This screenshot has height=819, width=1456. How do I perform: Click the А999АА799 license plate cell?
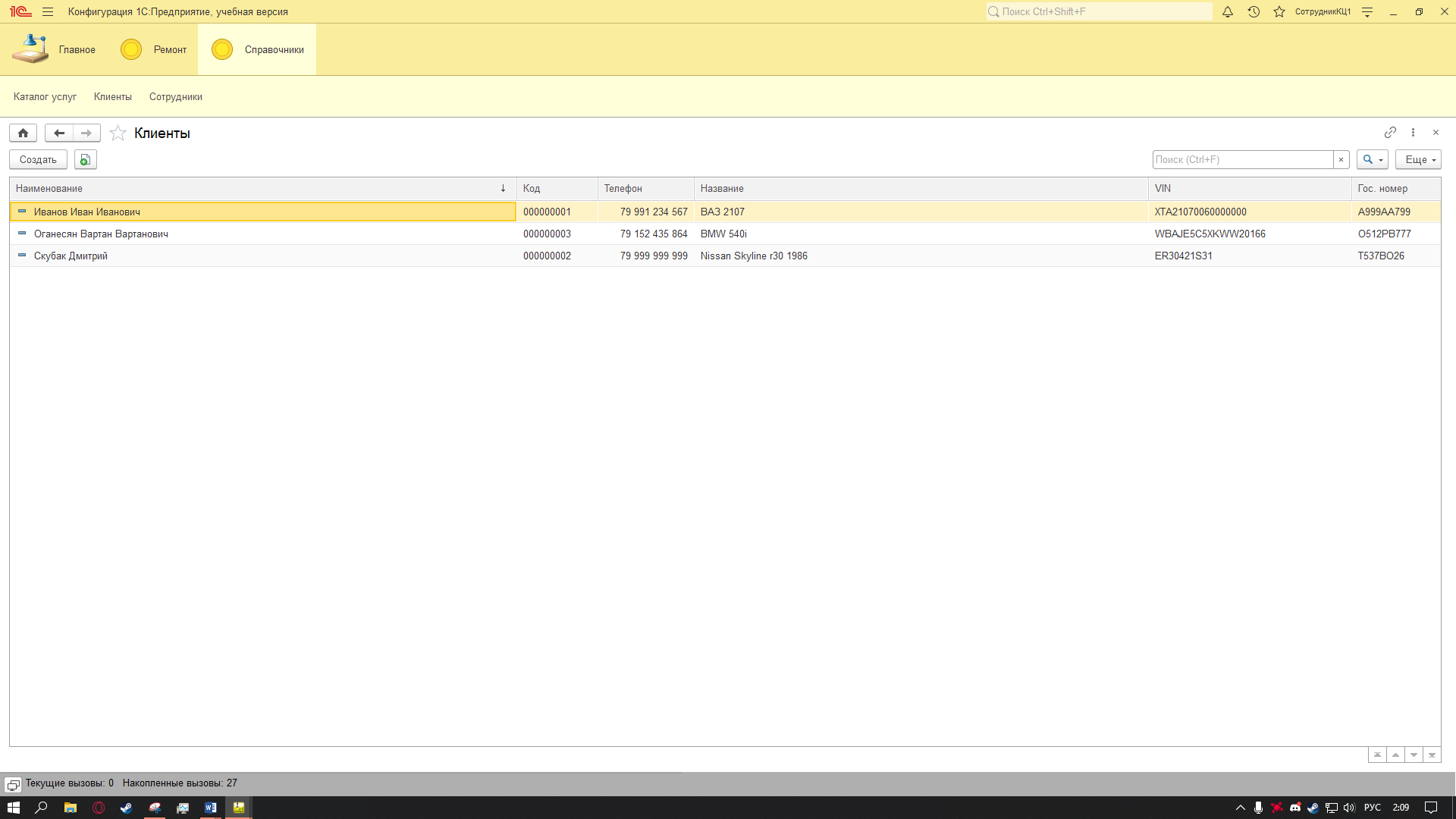[x=1396, y=212]
